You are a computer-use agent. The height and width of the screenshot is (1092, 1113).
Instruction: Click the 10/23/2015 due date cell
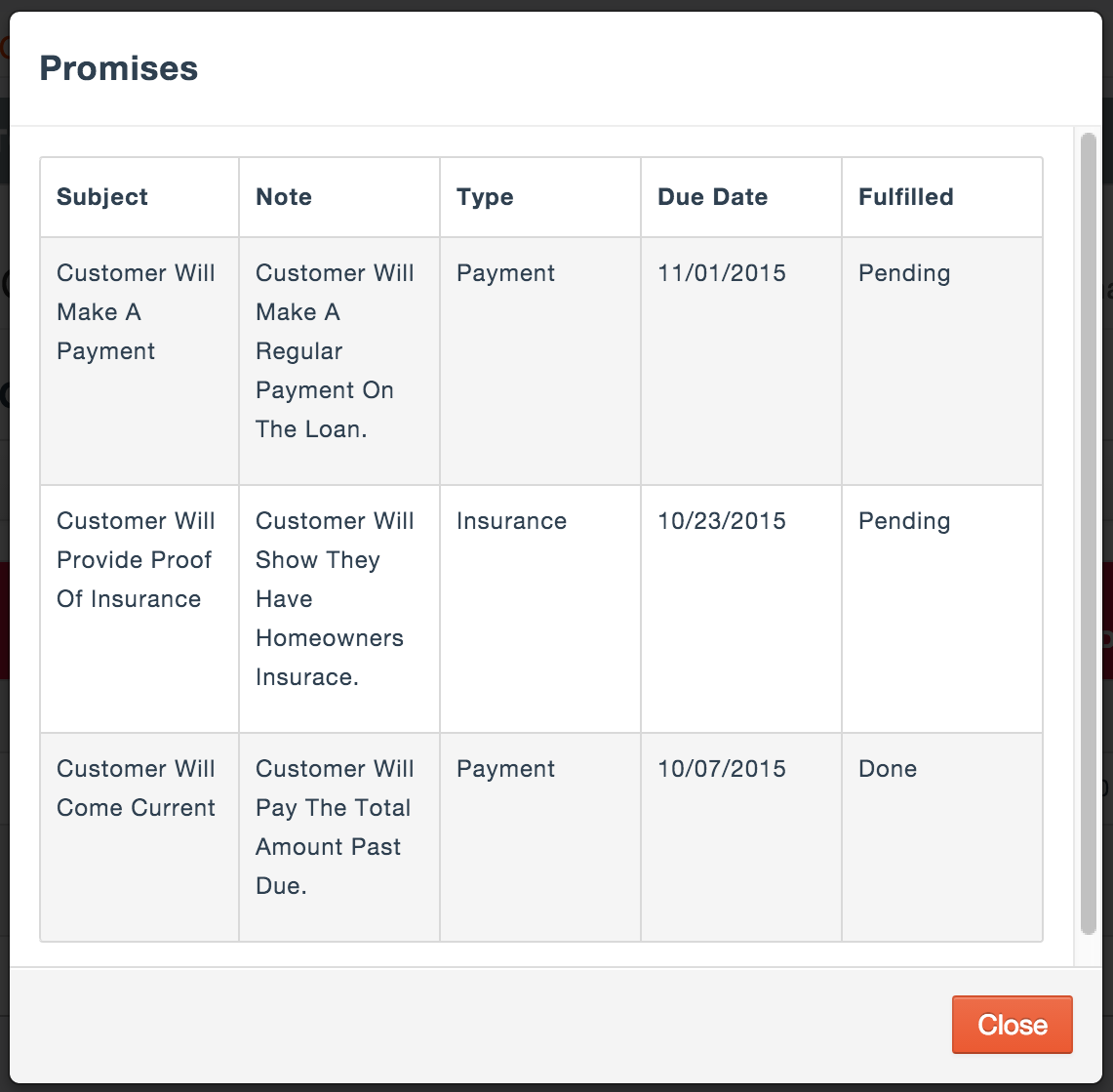722,520
